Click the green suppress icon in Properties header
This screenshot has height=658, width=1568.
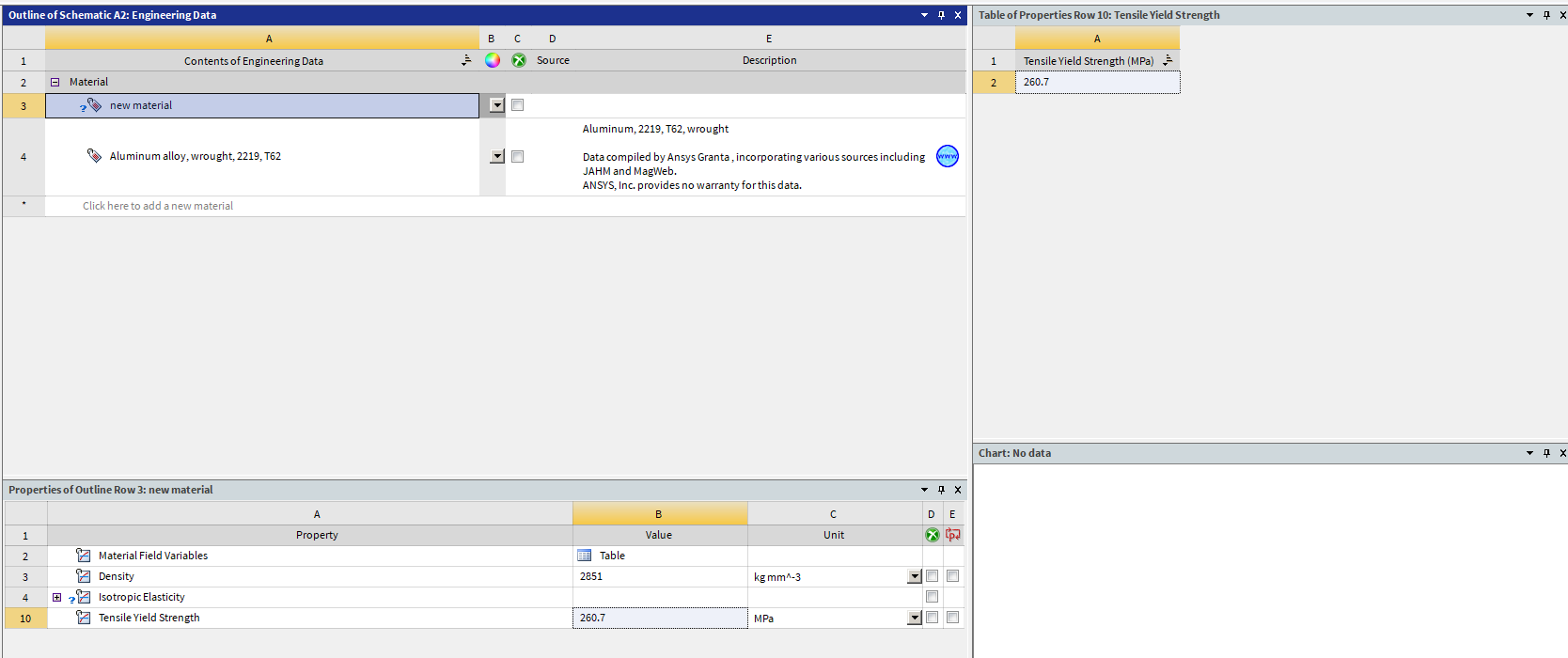pos(933,535)
